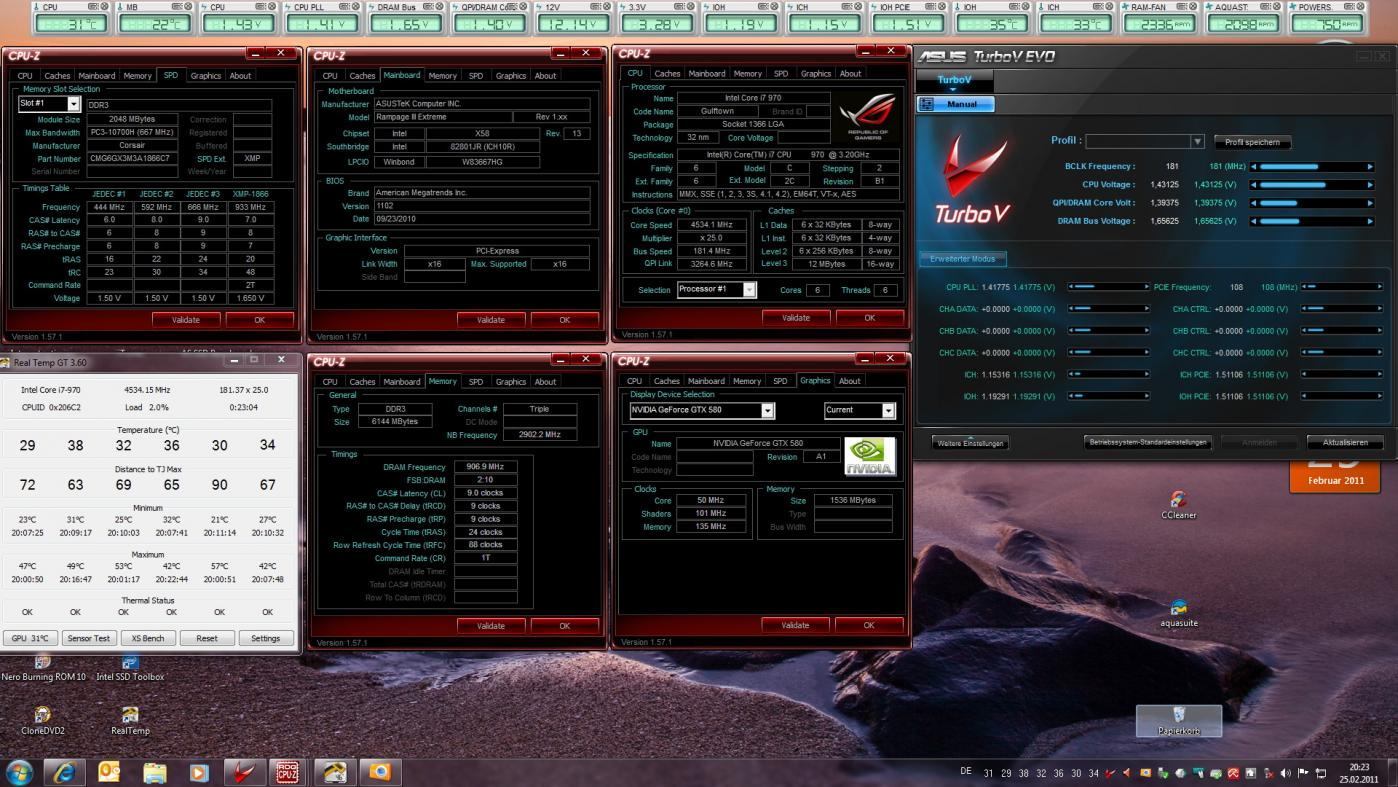
Task: Open Mainboard tab in CPU-Z Graphics window
Action: click(706, 380)
